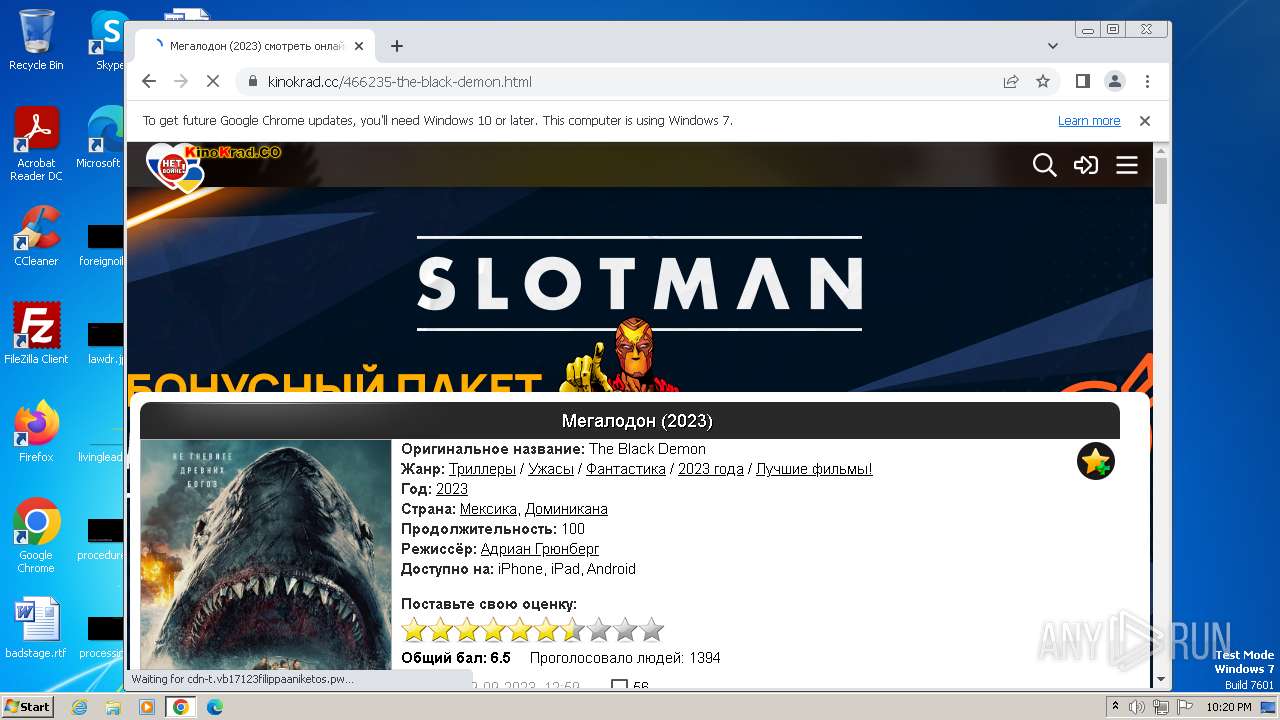1280x720 pixels.
Task: Open Edge from the taskbar
Action: pyautogui.click(x=214, y=707)
